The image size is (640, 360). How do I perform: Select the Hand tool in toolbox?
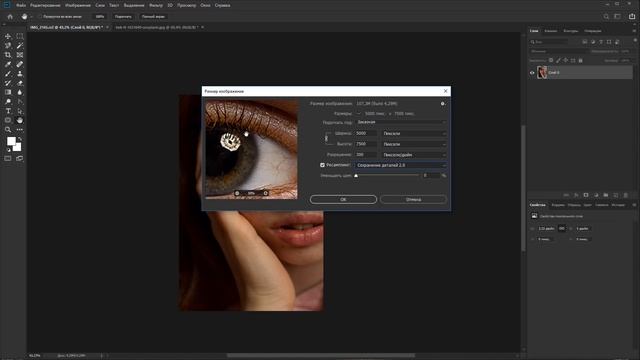20,120
